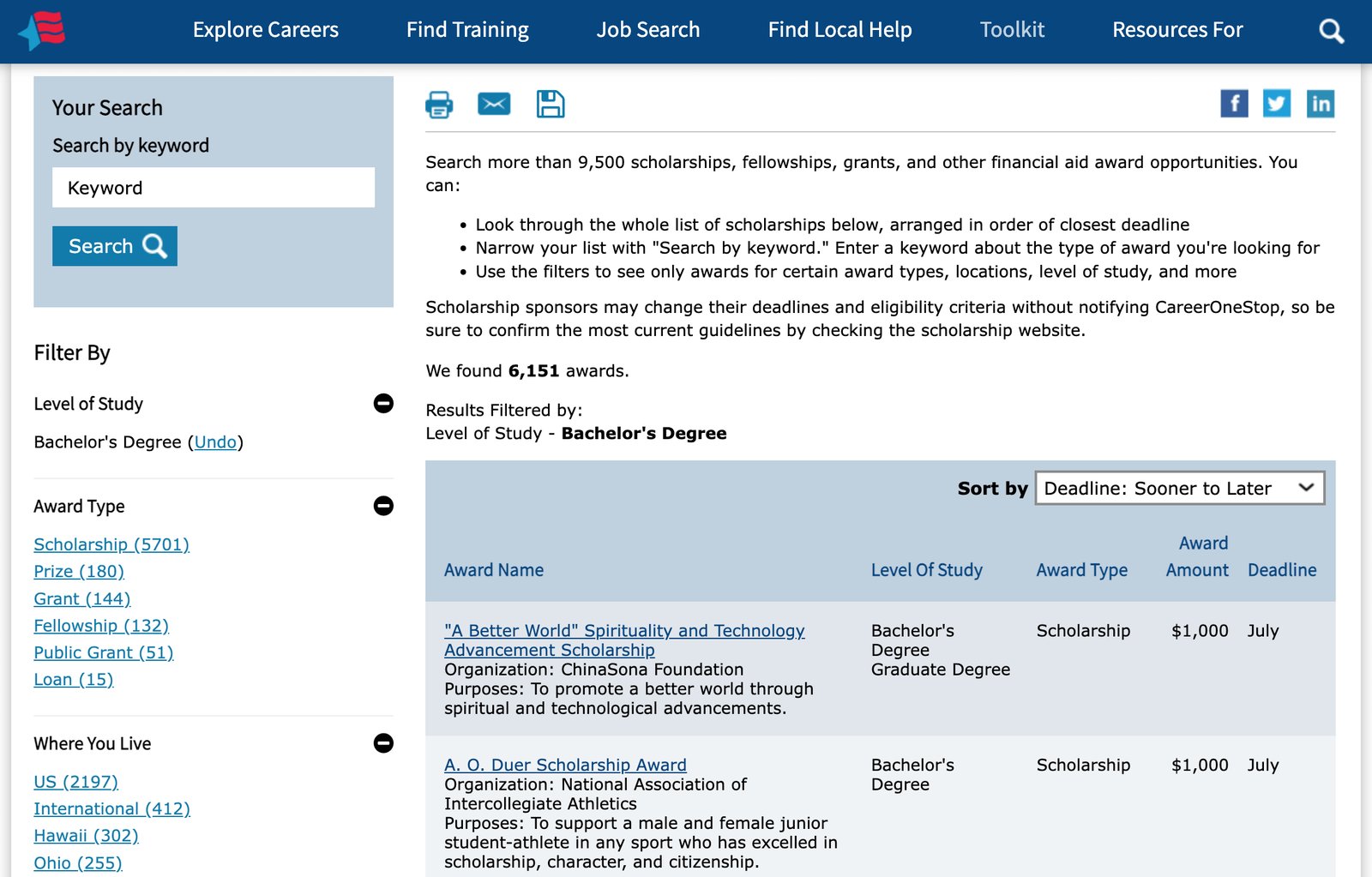Sort by Award Amount column header
This screenshot has width=1372, height=877.
point(1197,556)
